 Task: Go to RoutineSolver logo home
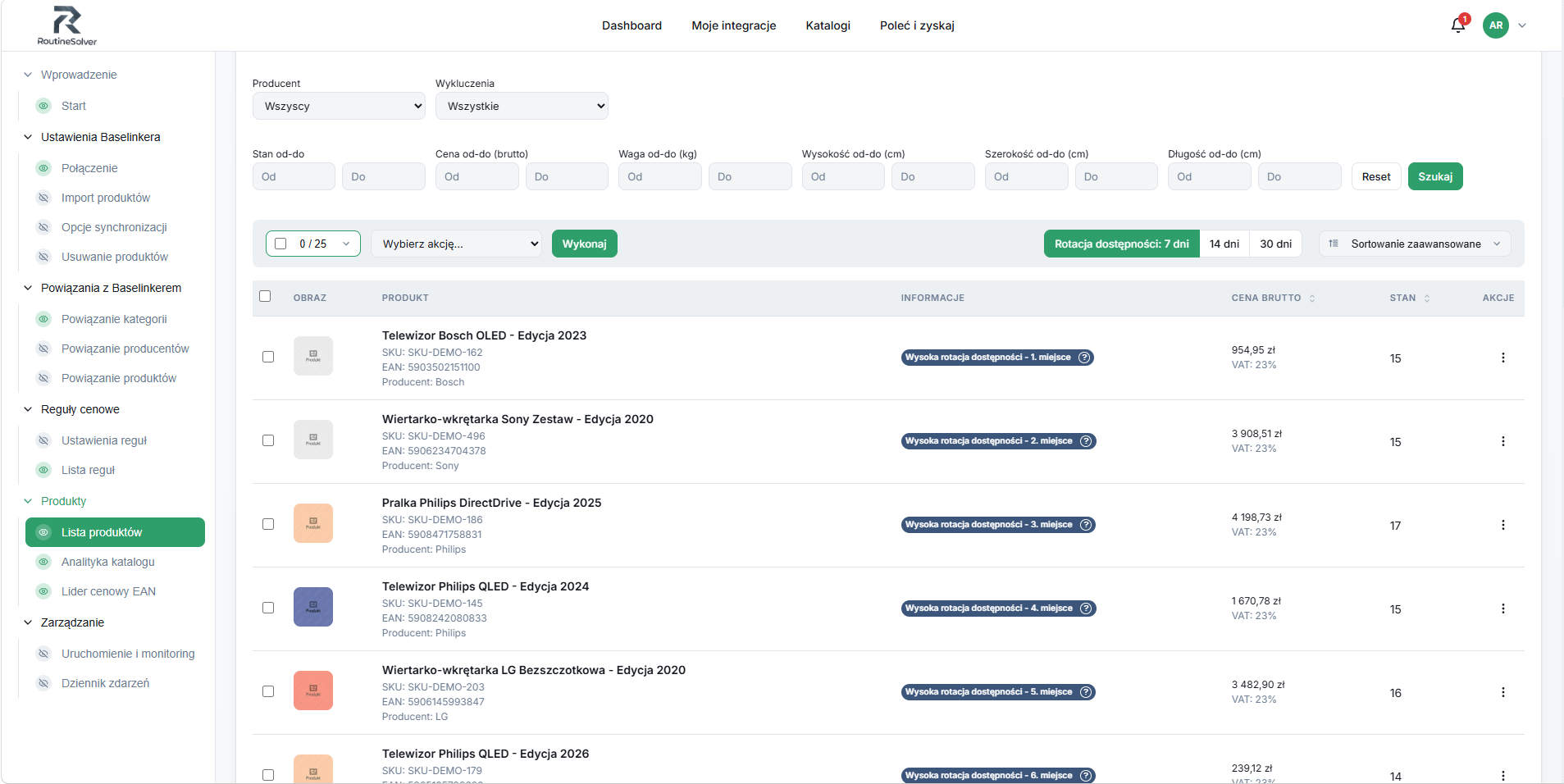click(x=67, y=25)
